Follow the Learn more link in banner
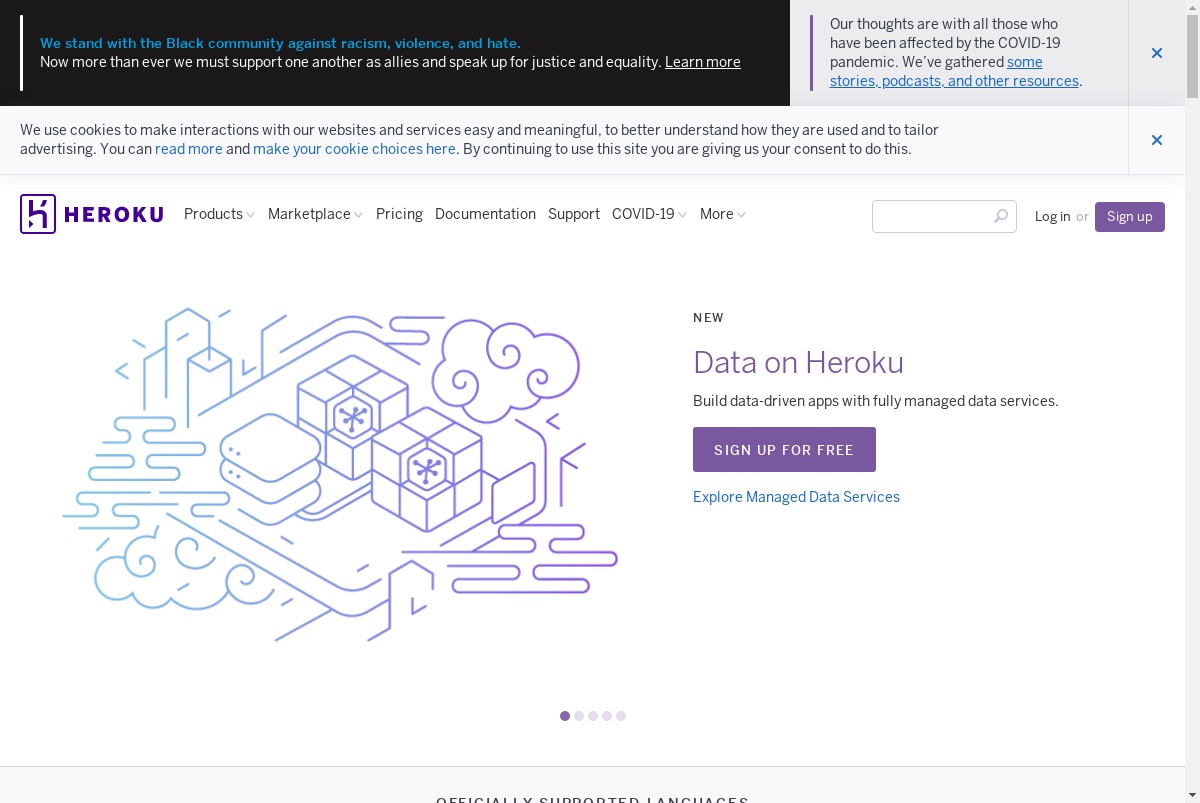 (x=703, y=62)
